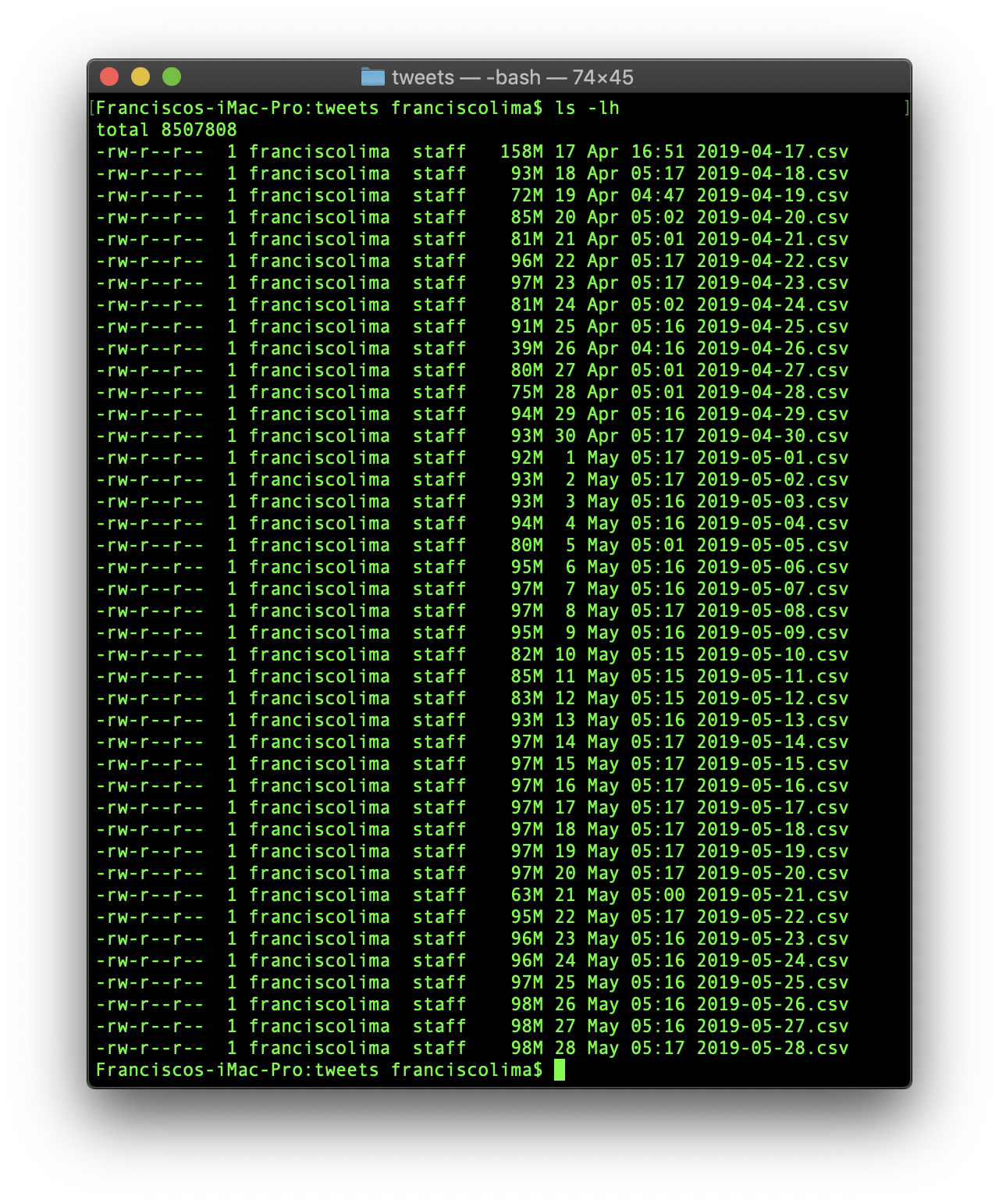Image resolution: width=999 pixels, height=1204 pixels.
Task: Click the filename 2019-05-28.csv
Action: point(772,1048)
